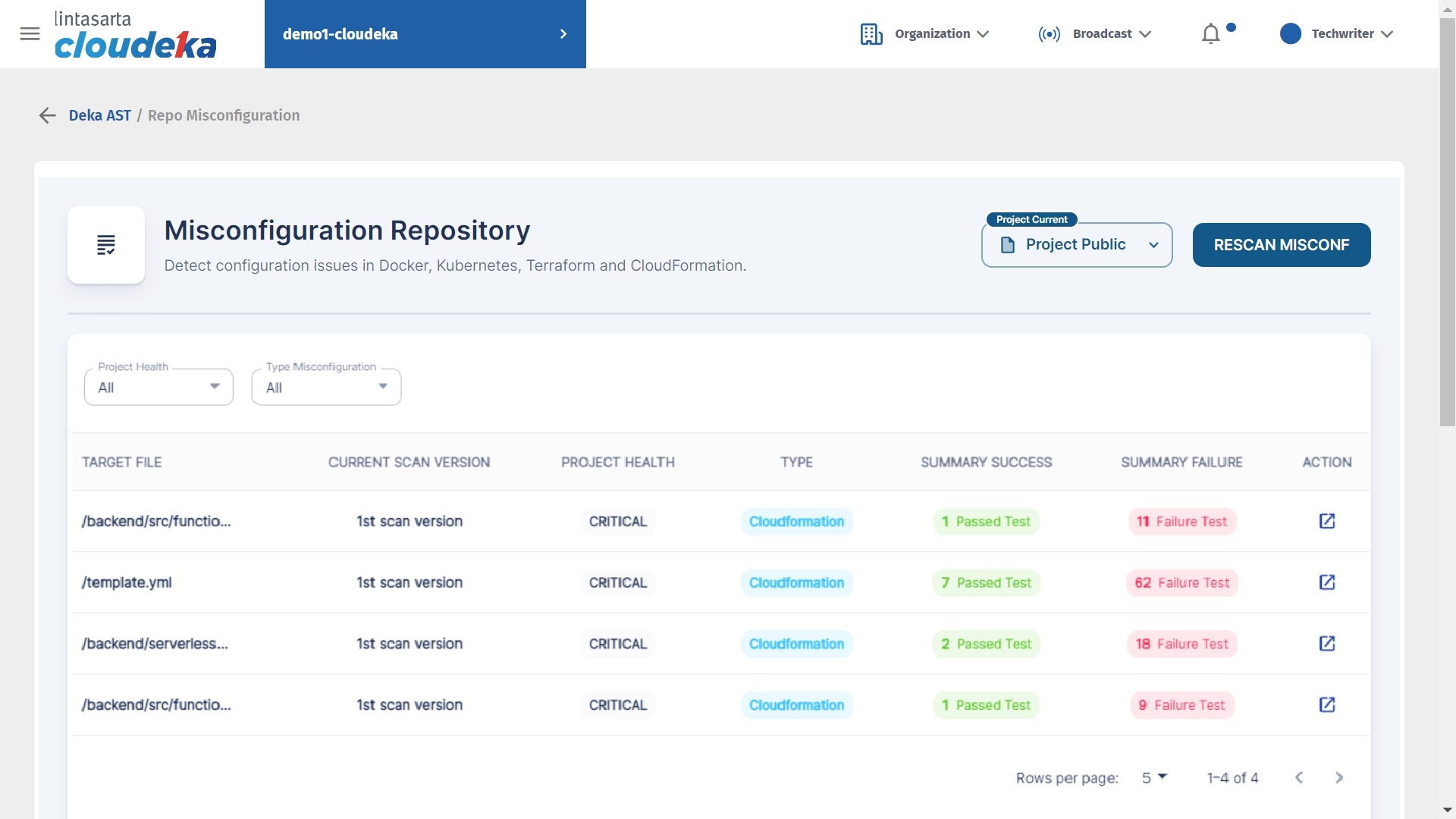Screen dimensions: 1456x819
Task: Open the Project Public selector
Action: point(1076,245)
